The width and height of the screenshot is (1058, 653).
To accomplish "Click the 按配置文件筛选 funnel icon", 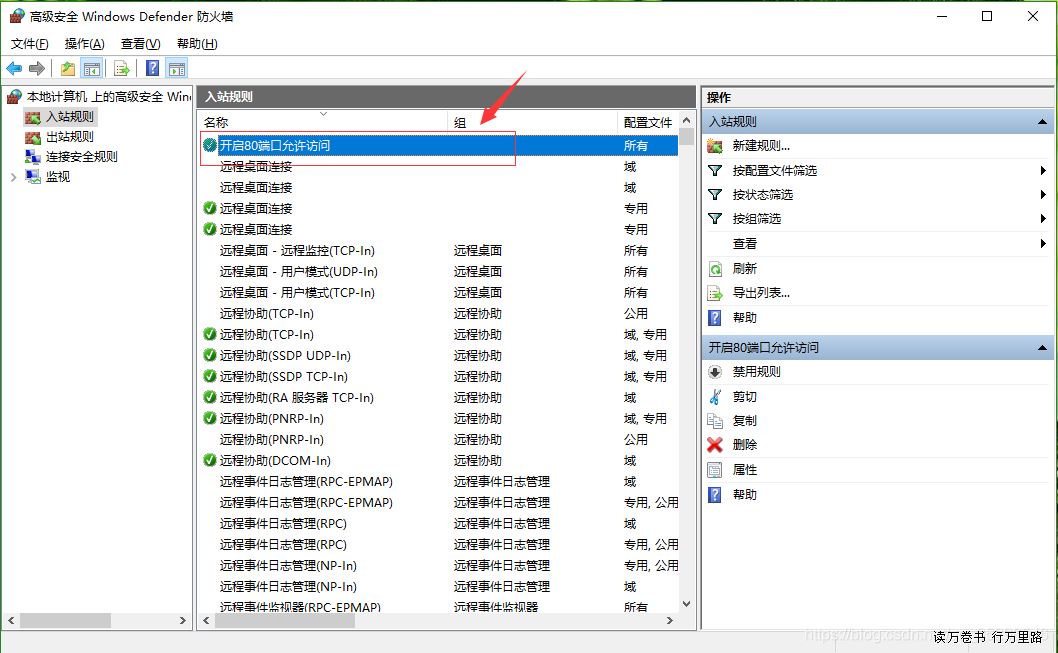I will [715, 171].
